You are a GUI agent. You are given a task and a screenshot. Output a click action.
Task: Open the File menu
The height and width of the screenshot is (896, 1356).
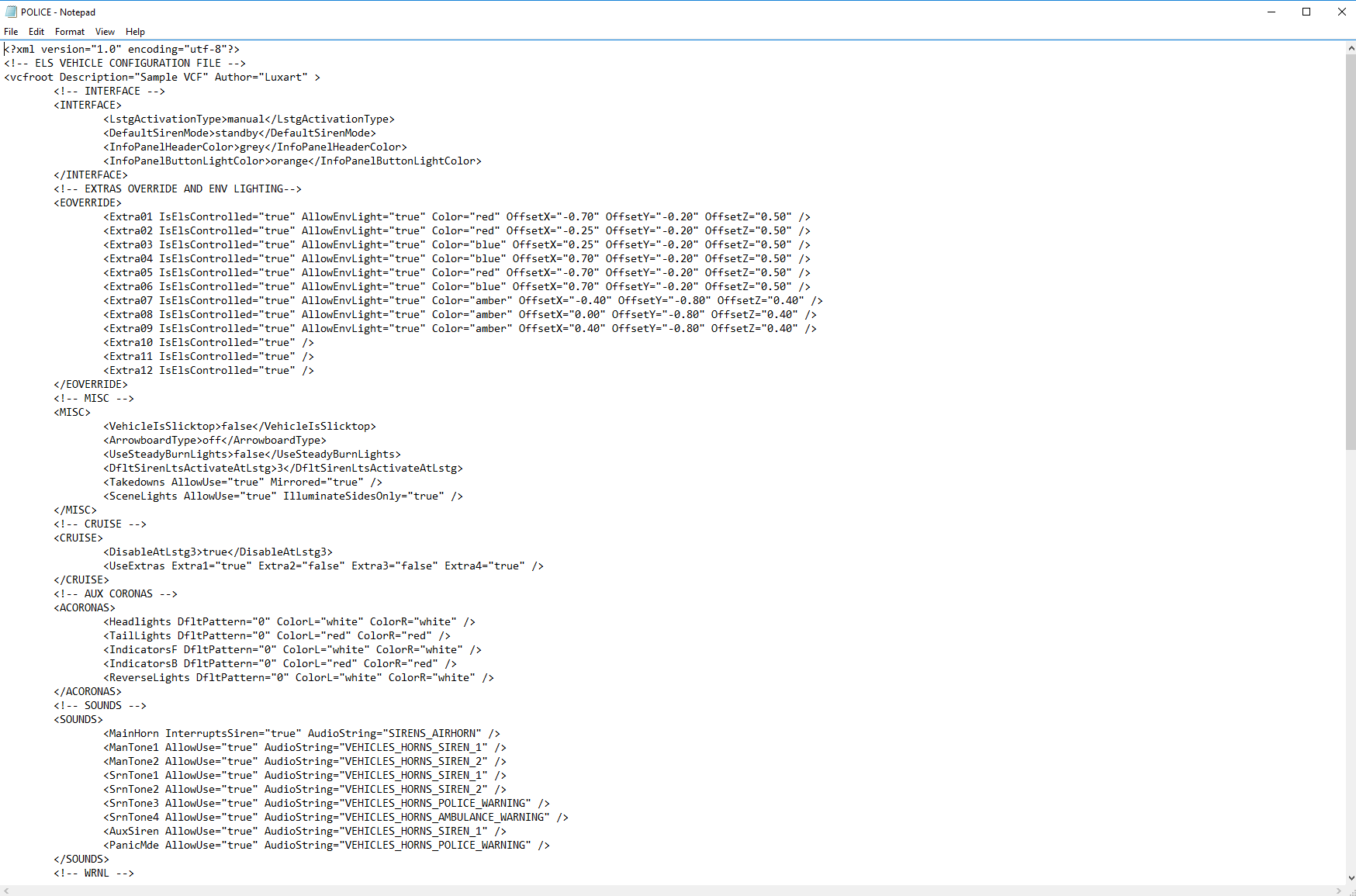[11, 32]
